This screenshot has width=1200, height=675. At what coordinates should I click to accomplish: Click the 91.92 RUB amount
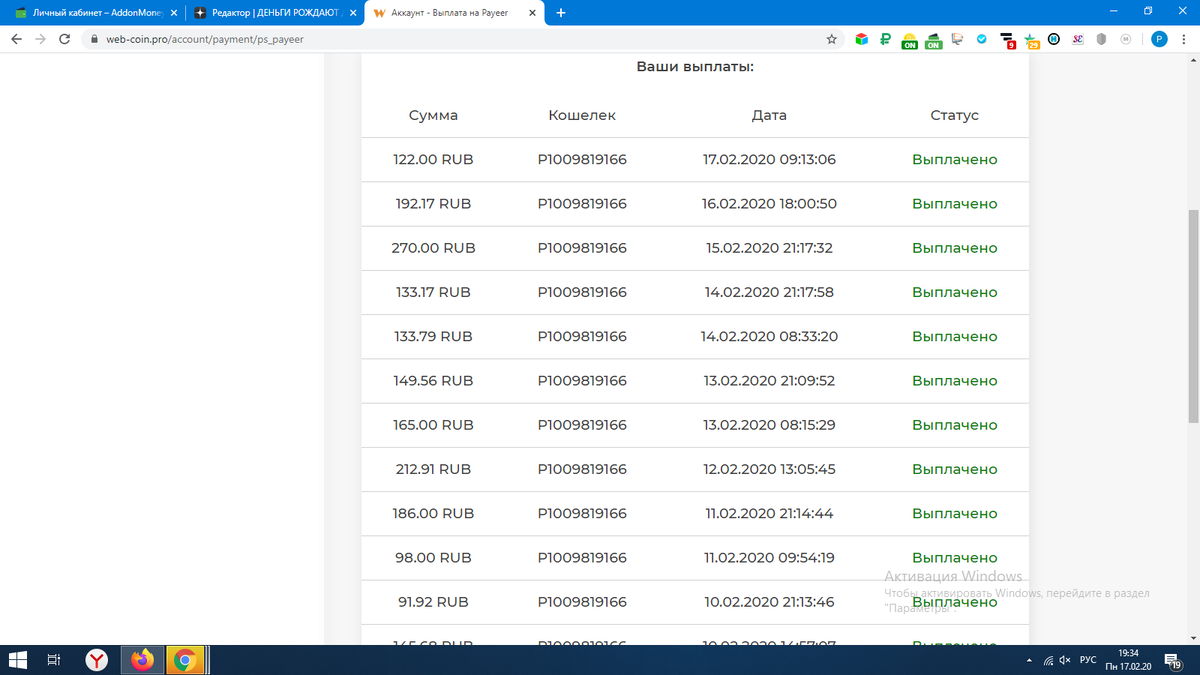point(433,602)
